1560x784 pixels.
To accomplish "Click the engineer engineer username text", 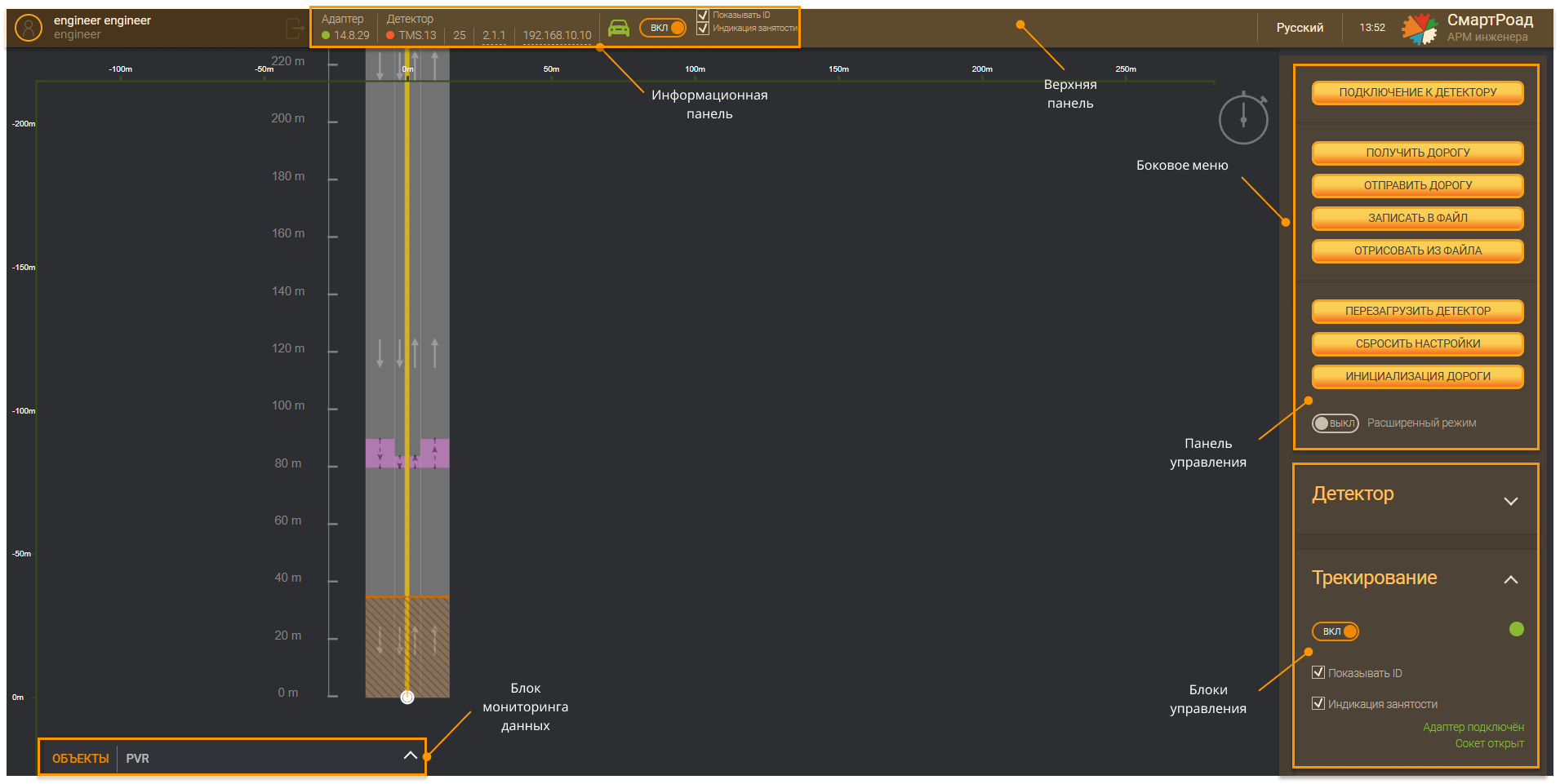I will click(102, 20).
